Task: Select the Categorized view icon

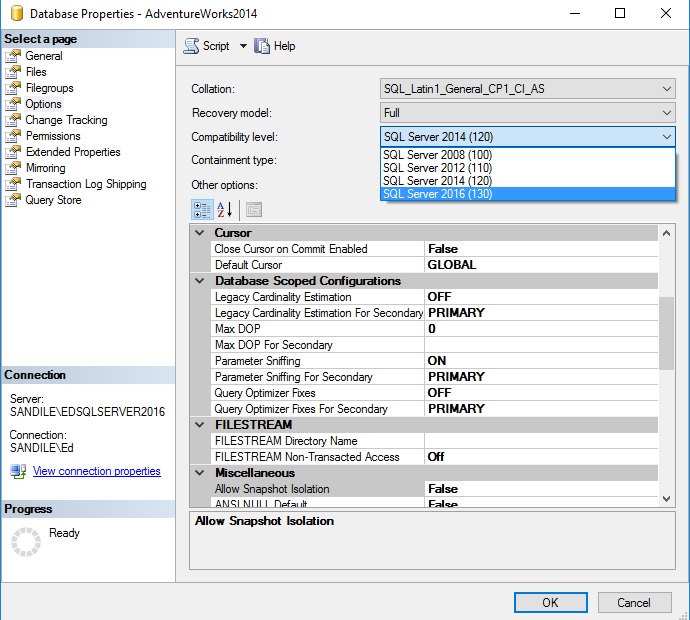Action: 201,209
